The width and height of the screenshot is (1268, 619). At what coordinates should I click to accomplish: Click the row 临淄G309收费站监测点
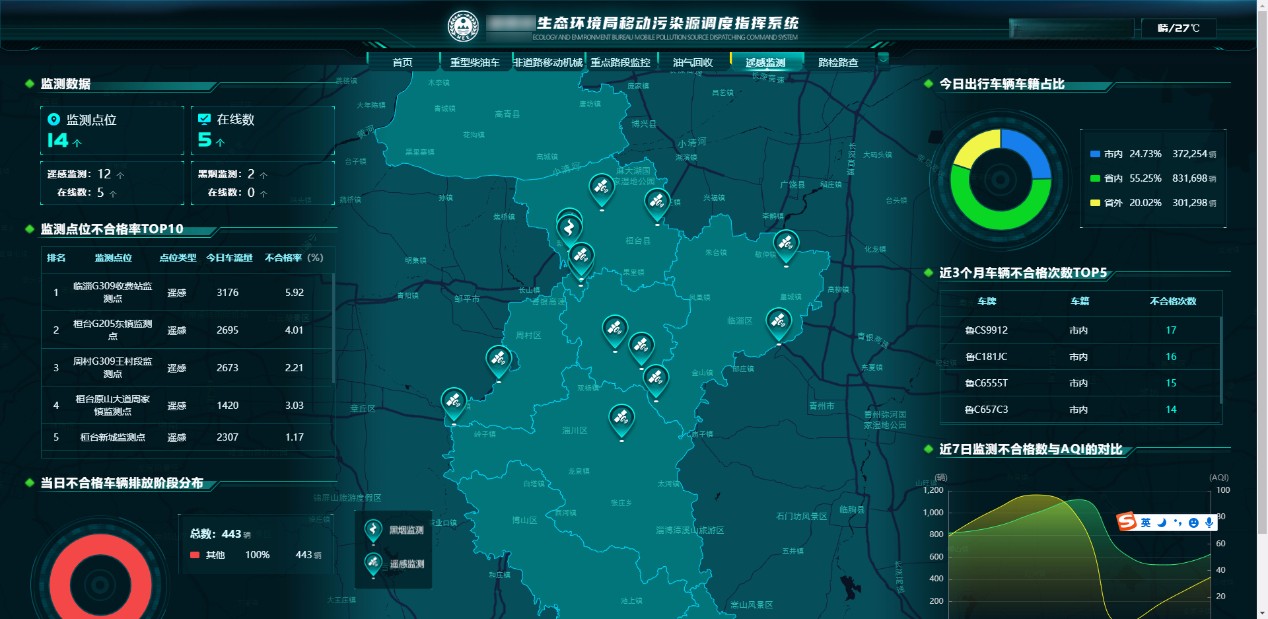pyautogui.click(x=187, y=292)
